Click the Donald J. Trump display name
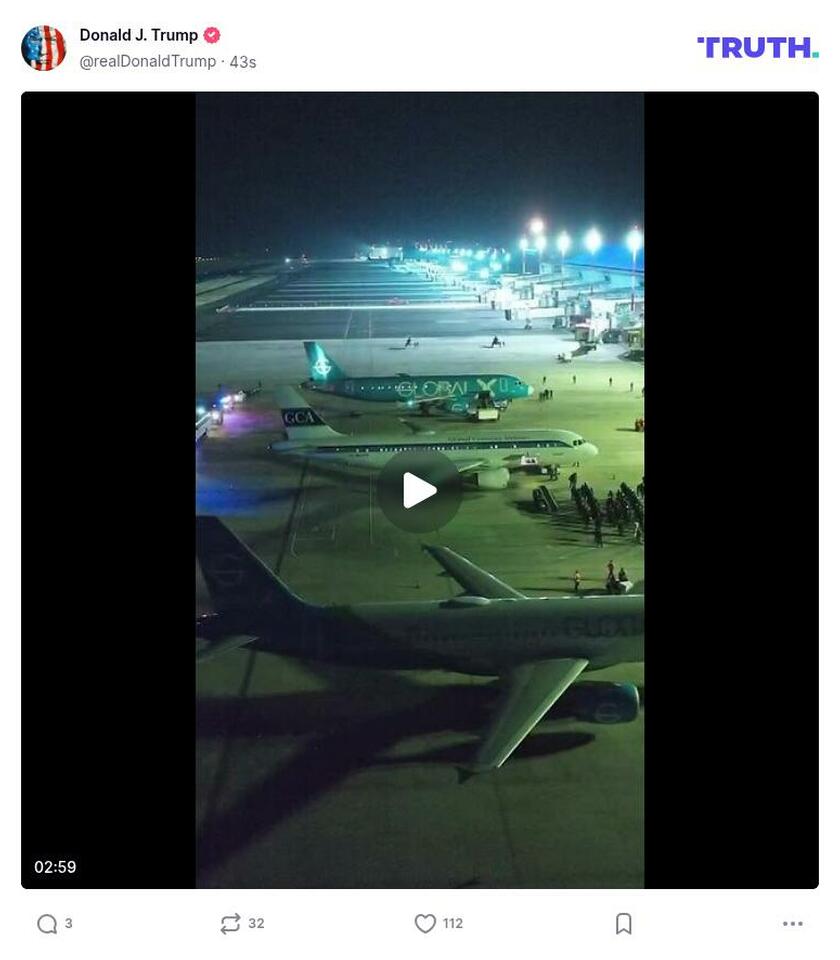Screen dimensions: 840x960 tap(139, 36)
